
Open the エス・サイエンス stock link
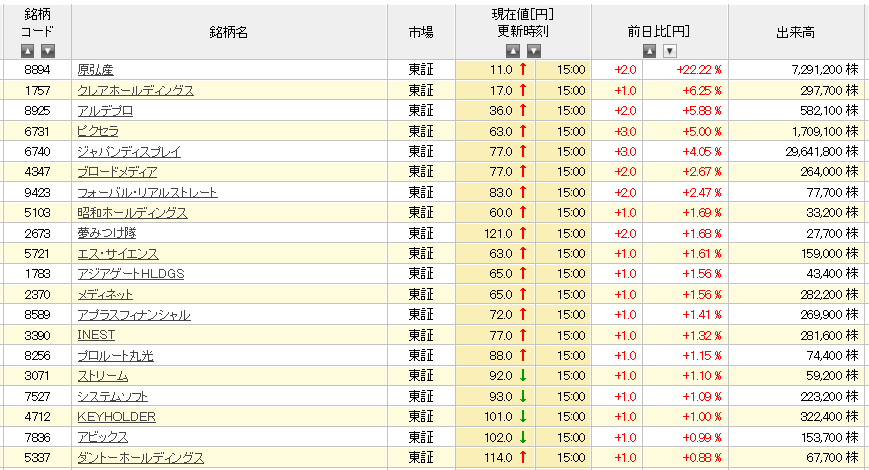(118, 254)
